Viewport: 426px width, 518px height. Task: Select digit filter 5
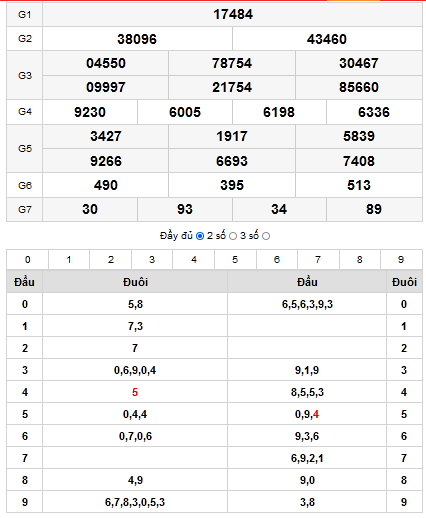pyautogui.click(x=235, y=259)
